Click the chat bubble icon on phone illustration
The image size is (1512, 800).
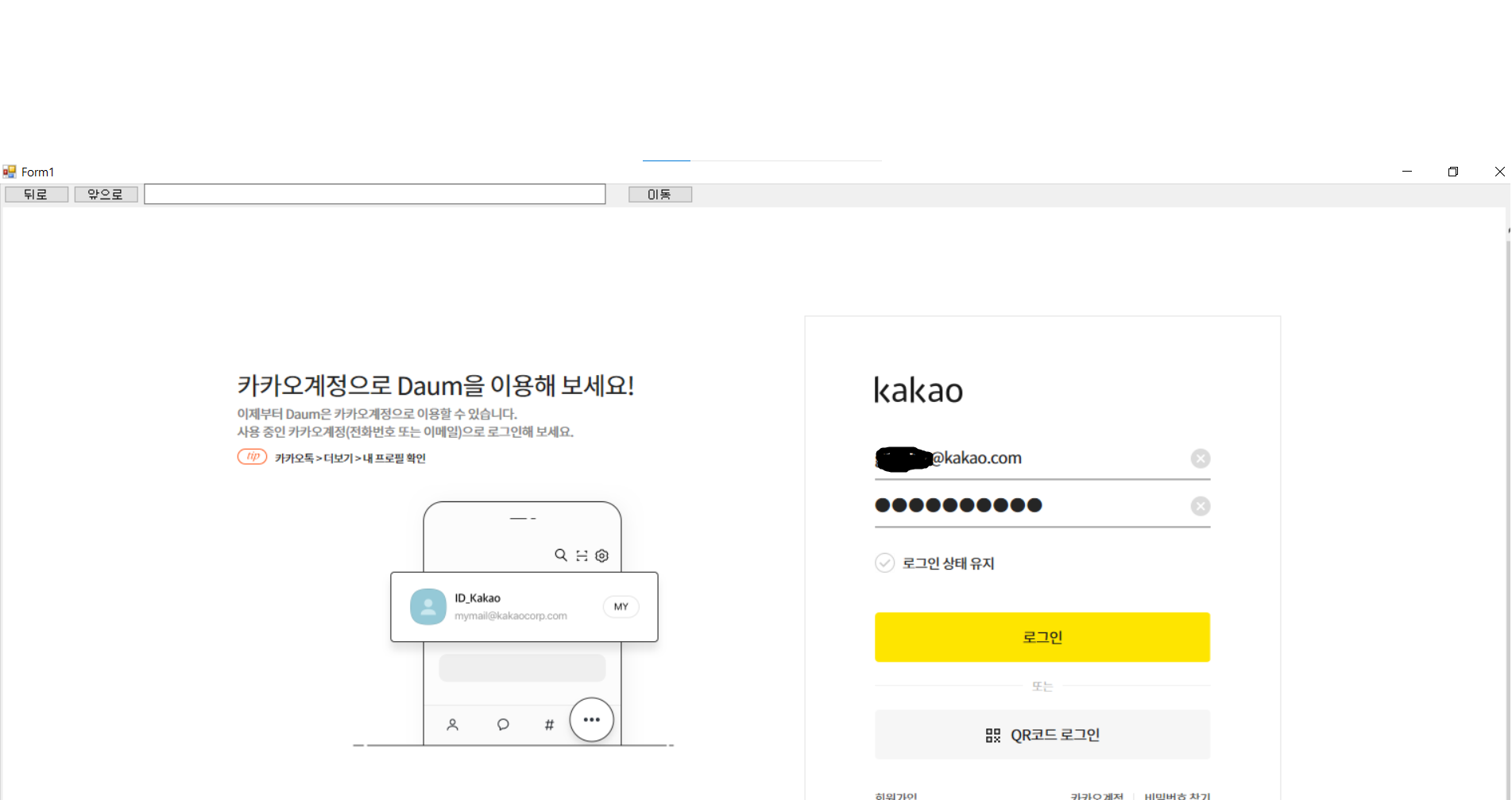pos(503,725)
